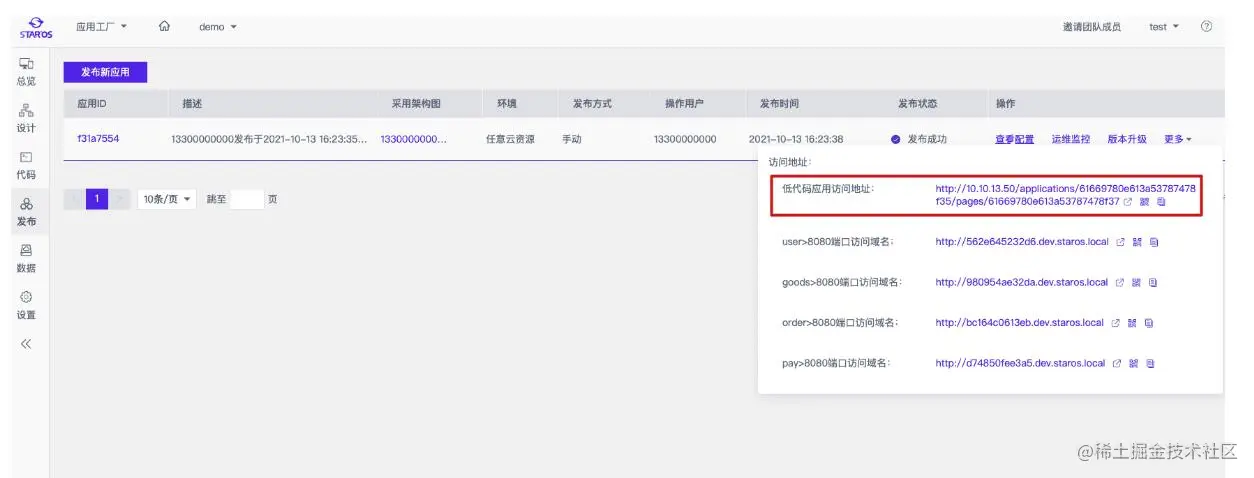Image resolution: width=1254 pixels, height=478 pixels.
Task: Open the 总览 overview sidebar icon
Action: 26,72
